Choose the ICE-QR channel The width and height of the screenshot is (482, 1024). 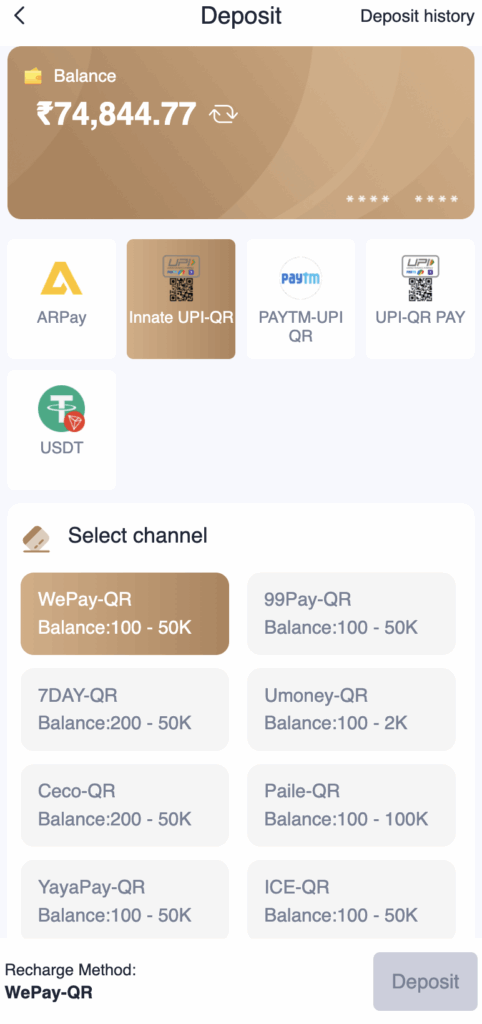coord(351,900)
